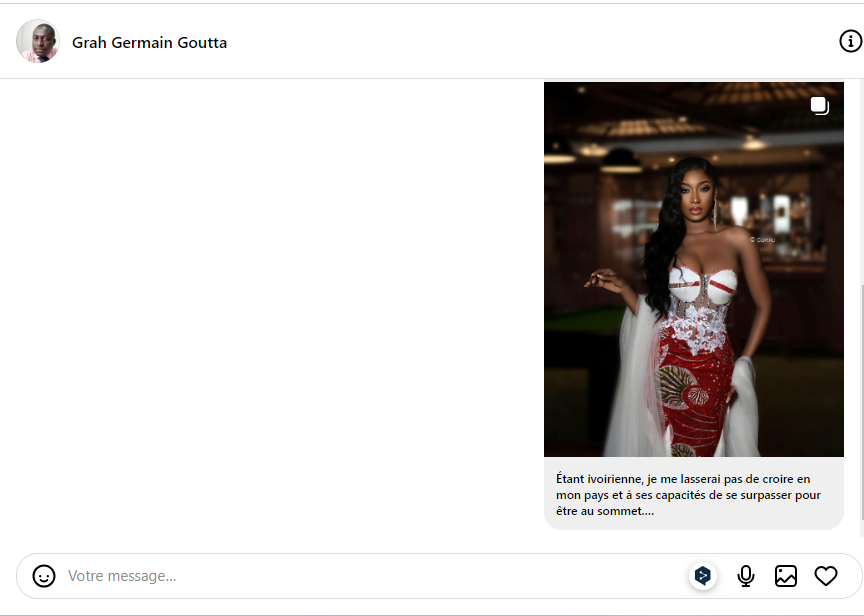Viewport: 864px width, 616px height.
Task: Open the shared post photo of the woman
Action: (694, 269)
